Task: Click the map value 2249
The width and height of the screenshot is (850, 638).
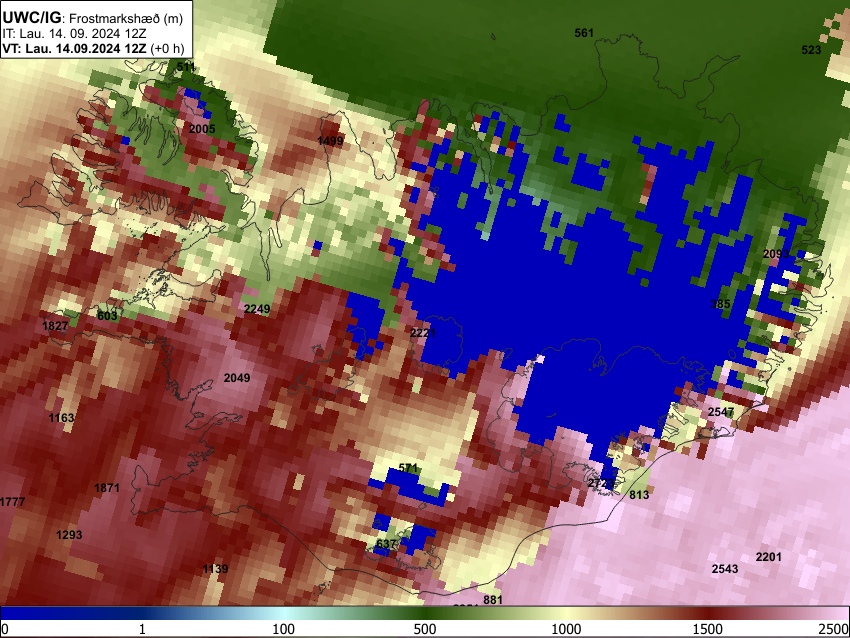Action: (257, 309)
